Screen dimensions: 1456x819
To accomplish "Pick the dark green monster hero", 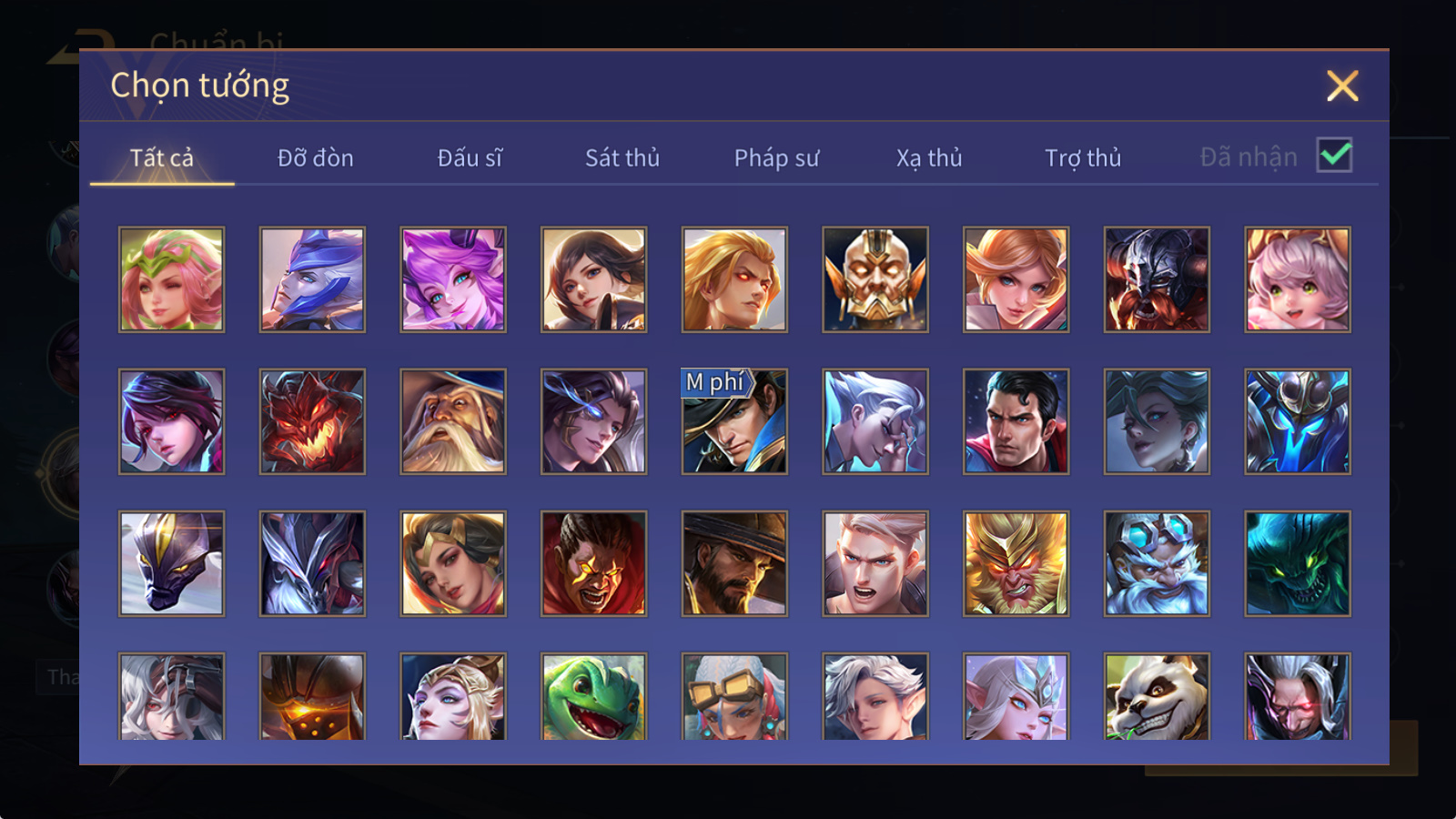I will [x=1298, y=563].
